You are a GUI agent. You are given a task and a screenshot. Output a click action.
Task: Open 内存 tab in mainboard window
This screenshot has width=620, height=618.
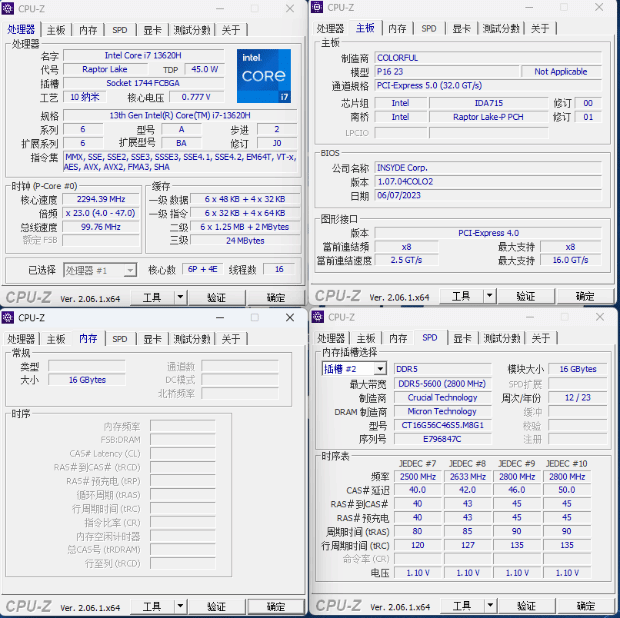[x=397, y=28]
